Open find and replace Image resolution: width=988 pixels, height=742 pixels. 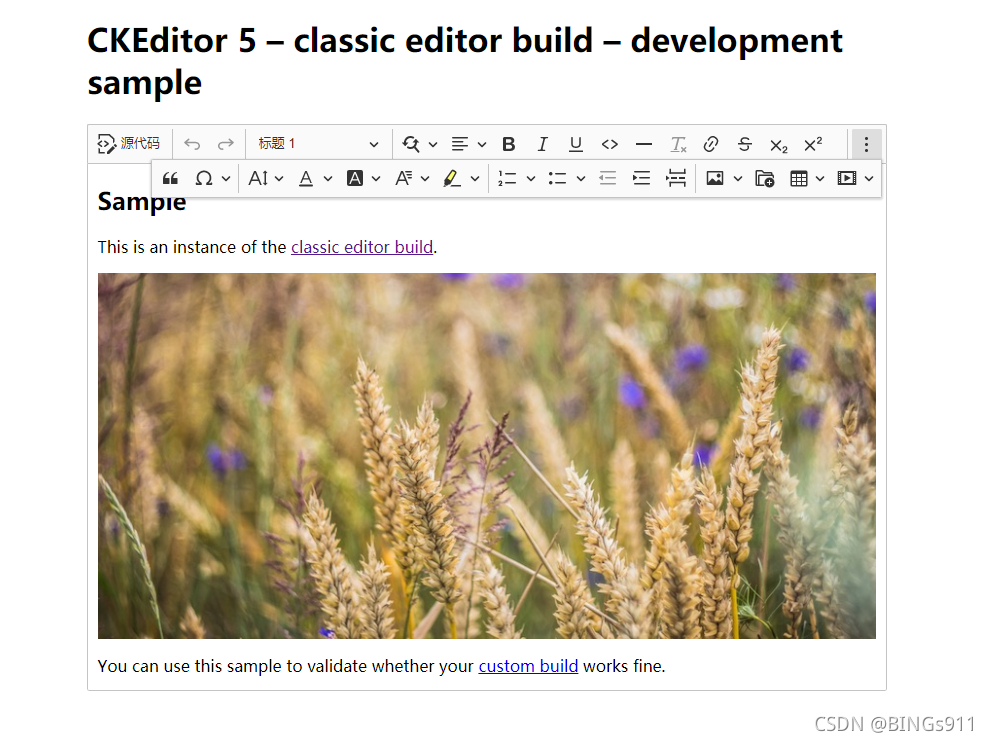[x=411, y=144]
